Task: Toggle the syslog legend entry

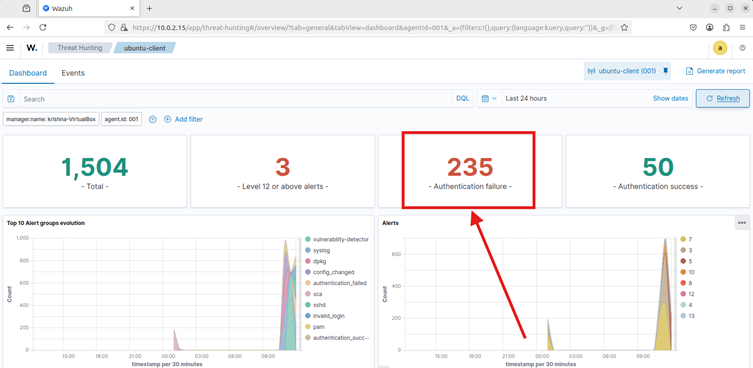Action: tap(318, 250)
